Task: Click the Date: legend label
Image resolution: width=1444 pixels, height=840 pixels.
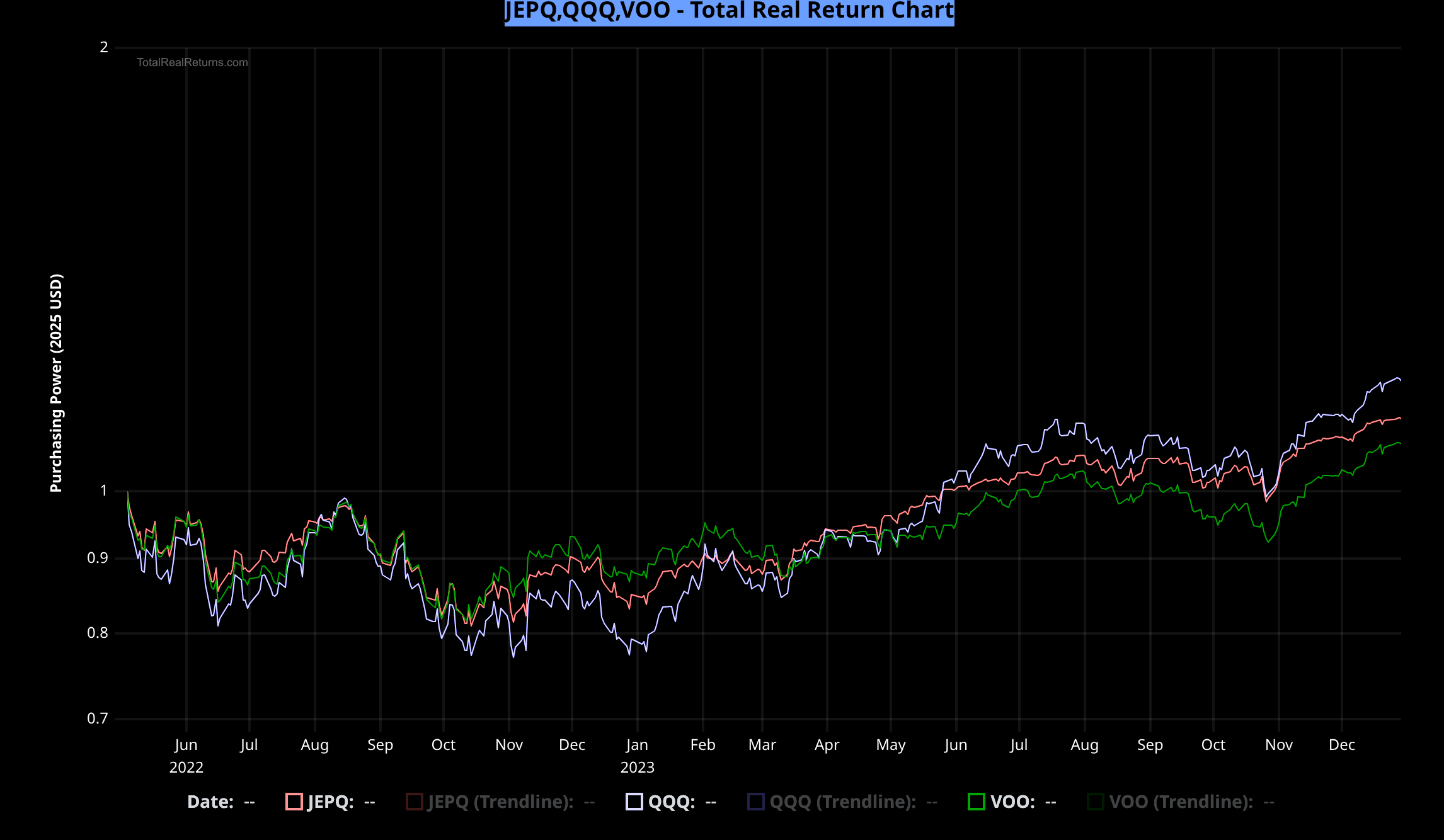Action: [210, 802]
